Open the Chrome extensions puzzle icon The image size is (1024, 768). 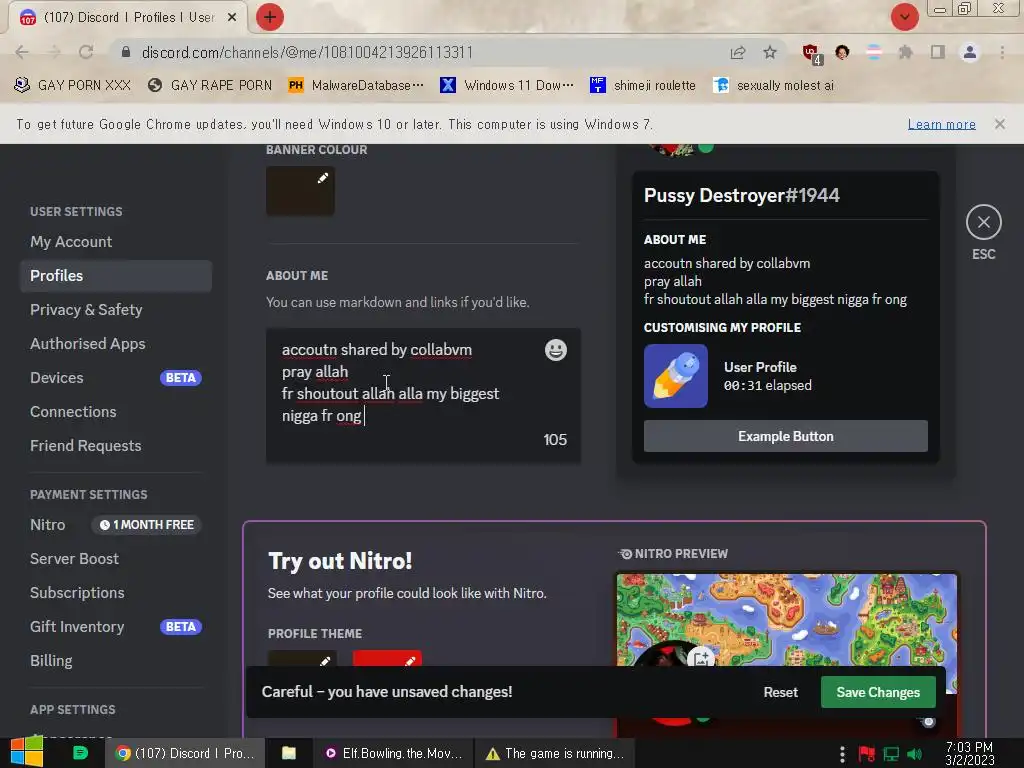pos(905,52)
